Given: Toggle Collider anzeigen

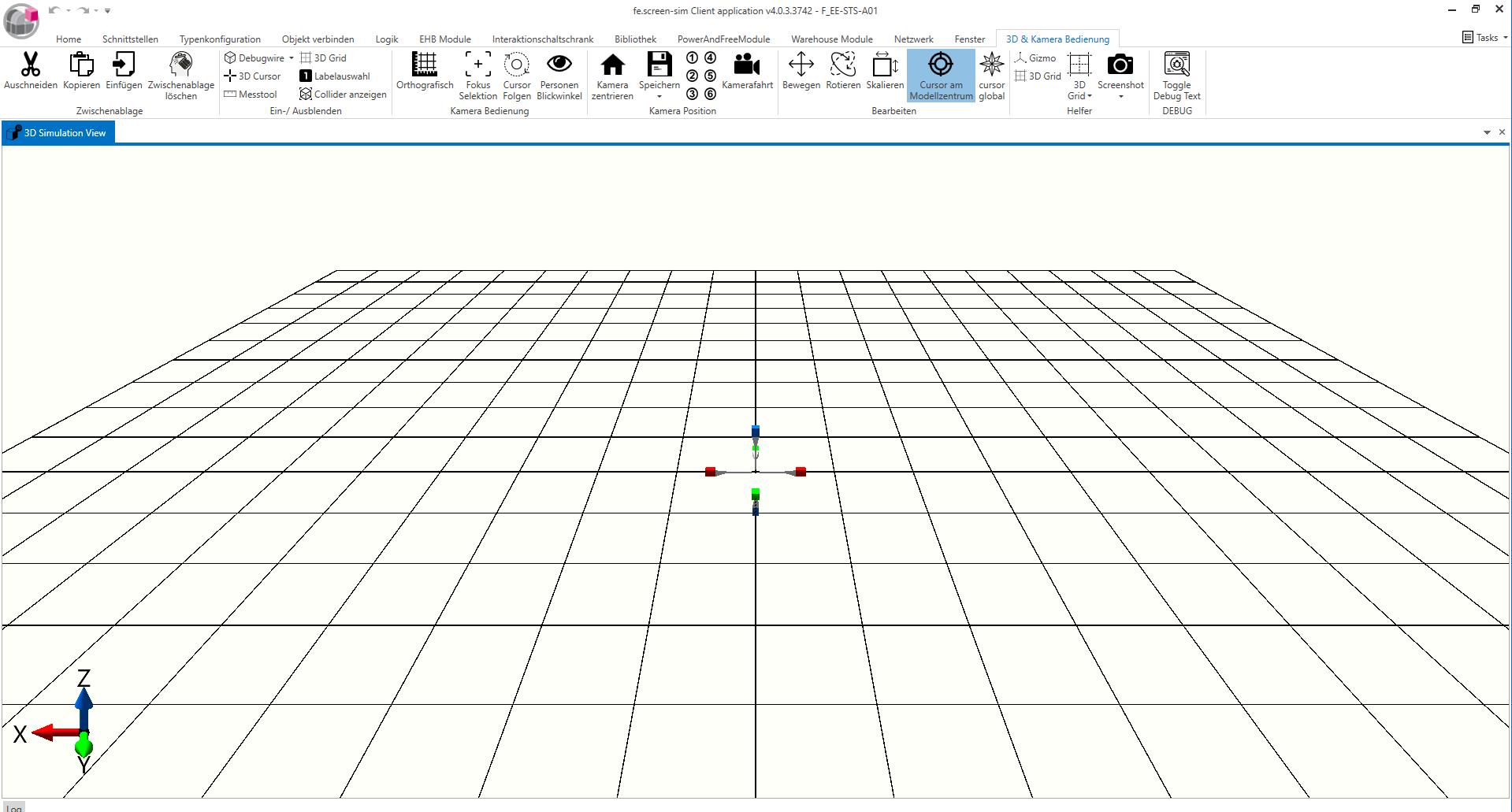Looking at the screenshot, I should click(343, 94).
